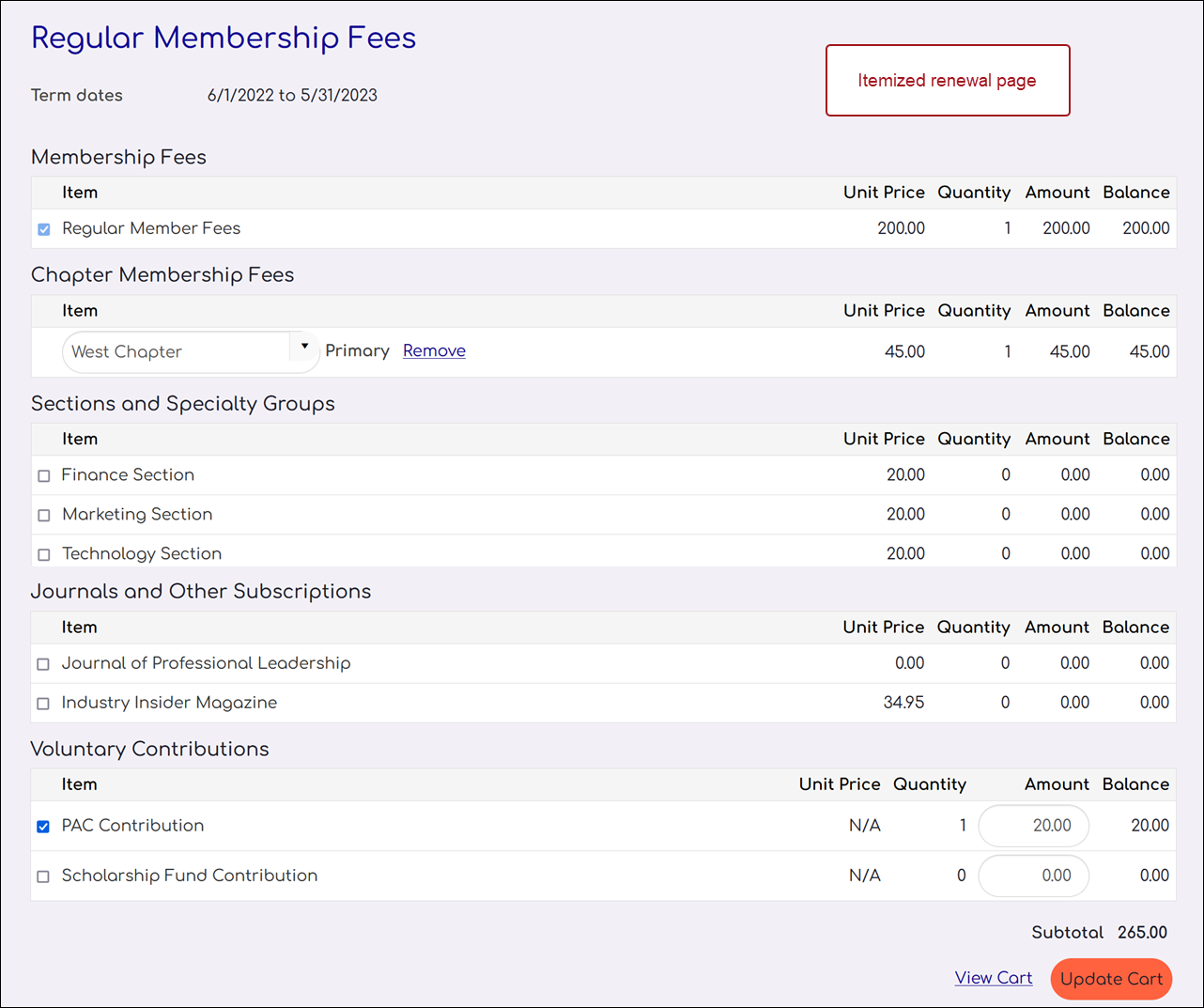Check the Finance Section checkbox
The height and width of the screenshot is (1008, 1204).
(43, 475)
